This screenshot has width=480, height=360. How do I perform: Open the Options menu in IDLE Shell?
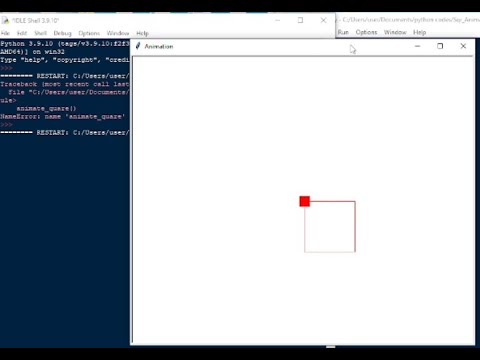tap(89, 33)
